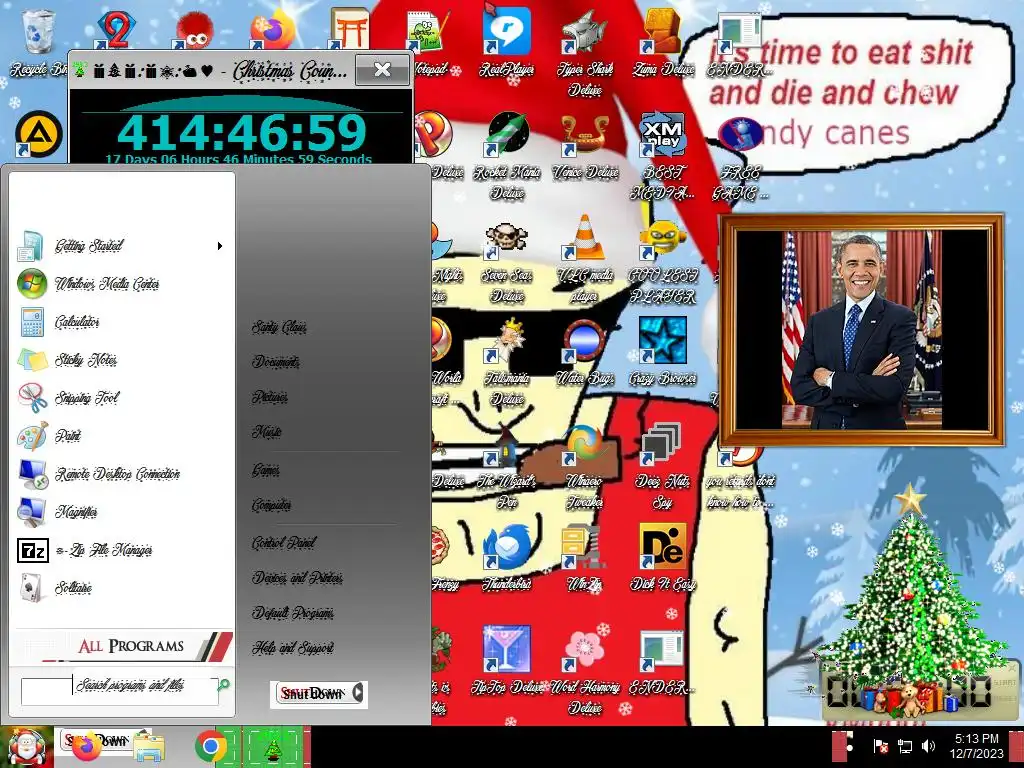Open Help and Support link
The image size is (1024, 768).
point(293,648)
